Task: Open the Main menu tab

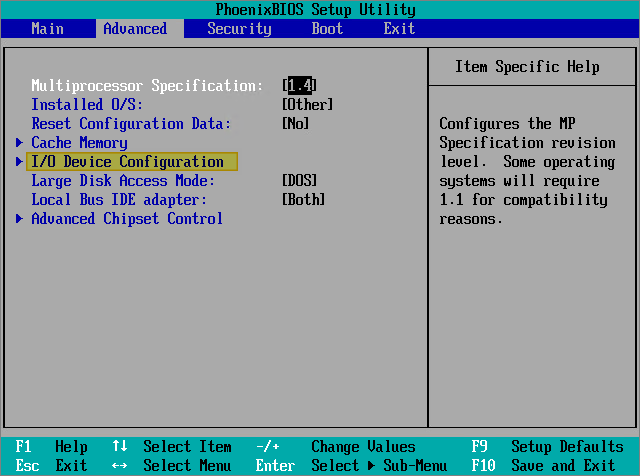Action: point(47,29)
